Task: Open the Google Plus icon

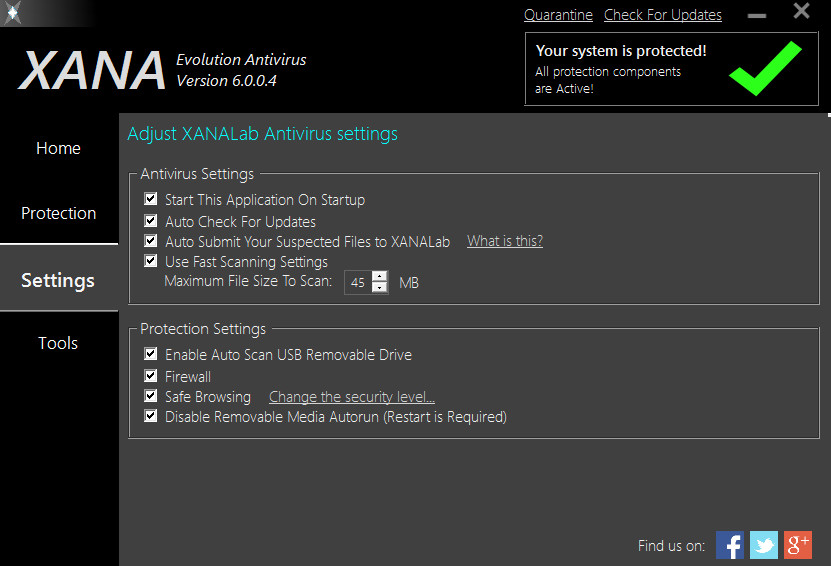Action: pos(798,545)
